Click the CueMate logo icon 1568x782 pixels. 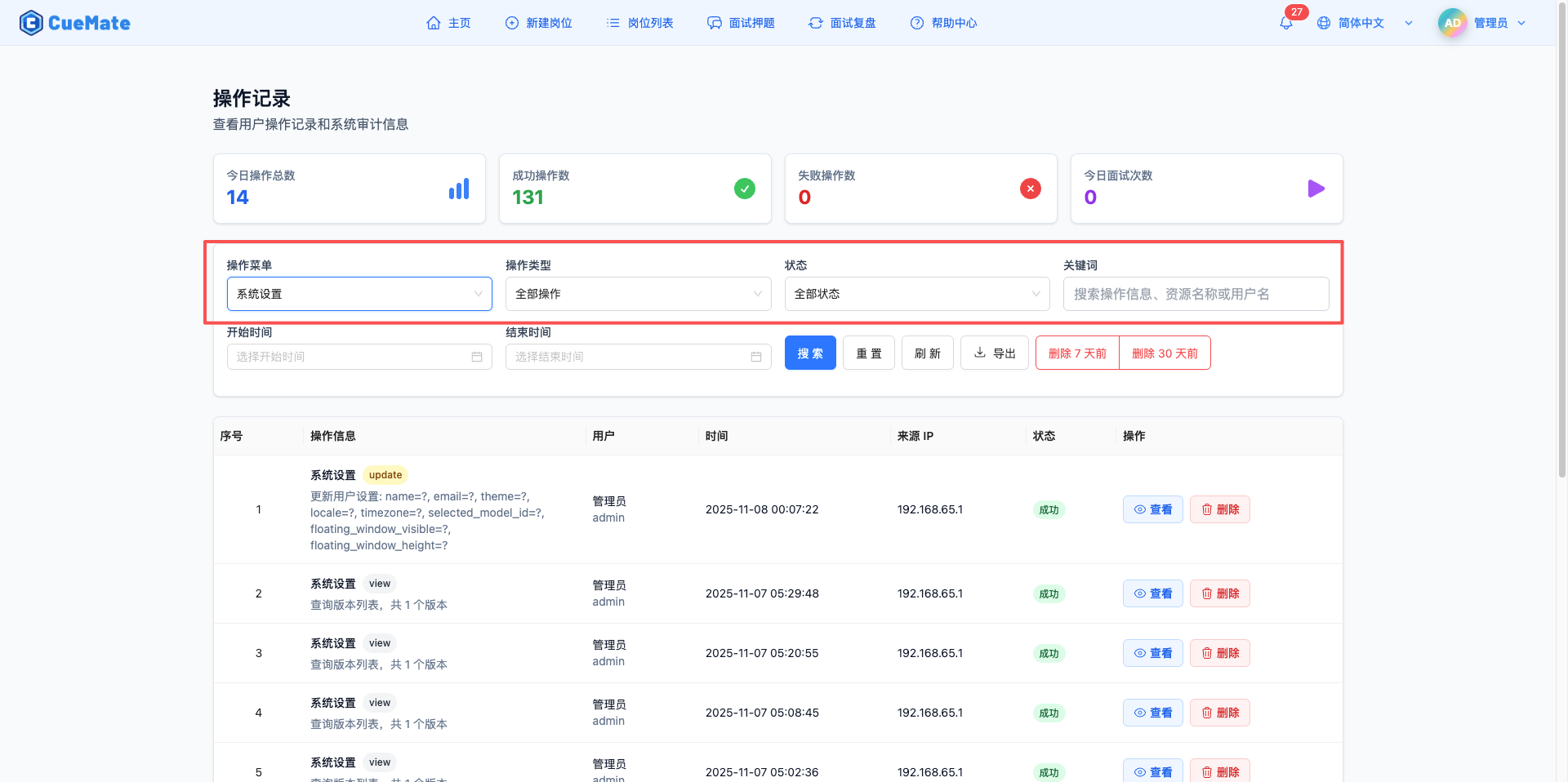pyautogui.click(x=31, y=23)
